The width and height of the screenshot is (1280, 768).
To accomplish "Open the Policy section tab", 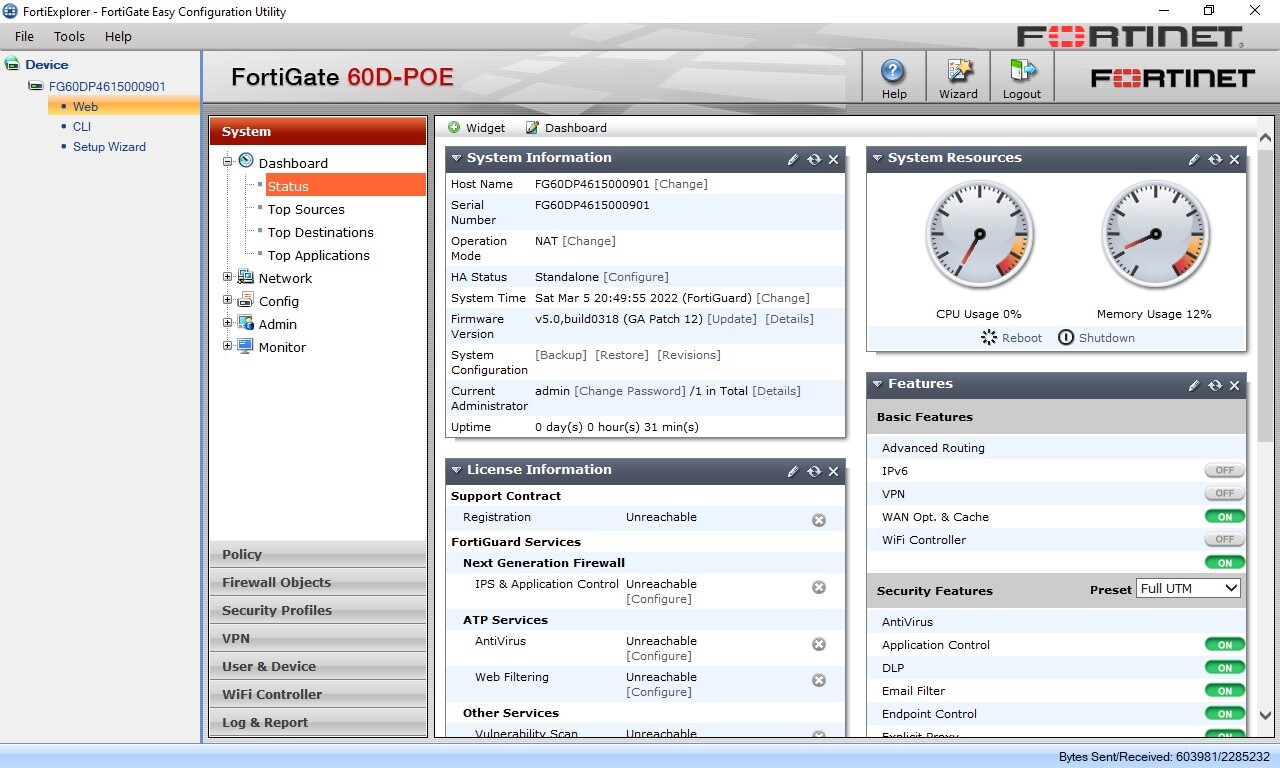I will pos(318,554).
